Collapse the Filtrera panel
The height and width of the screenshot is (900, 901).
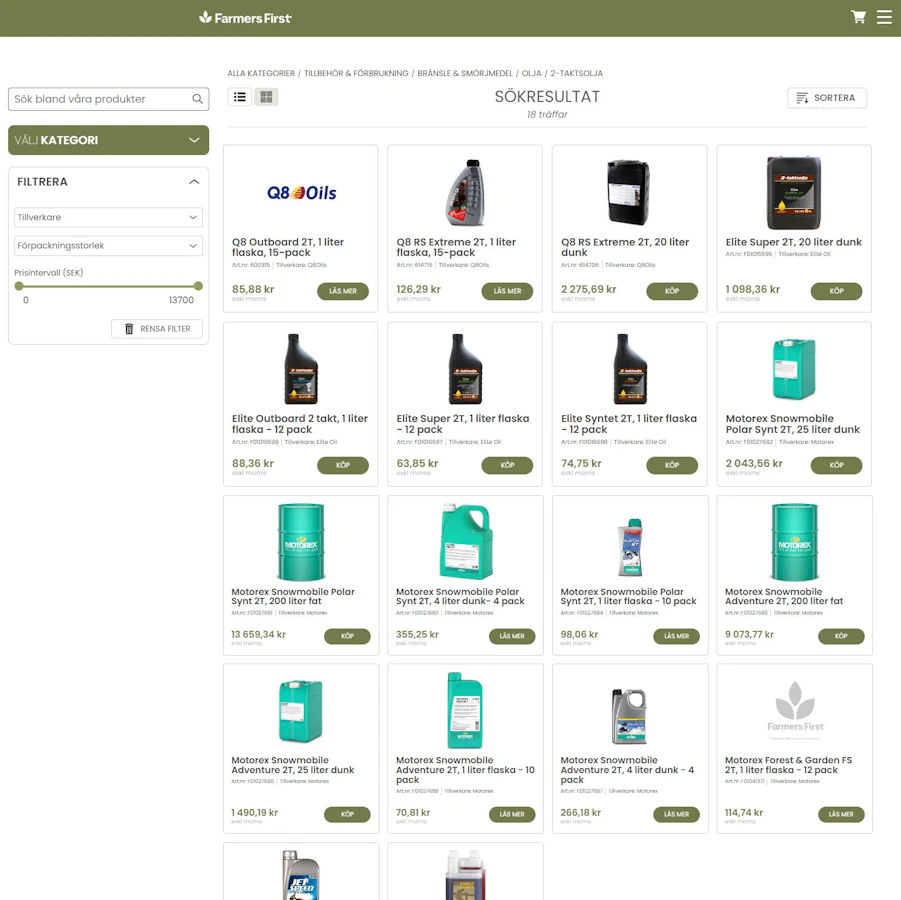tap(194, 182)
